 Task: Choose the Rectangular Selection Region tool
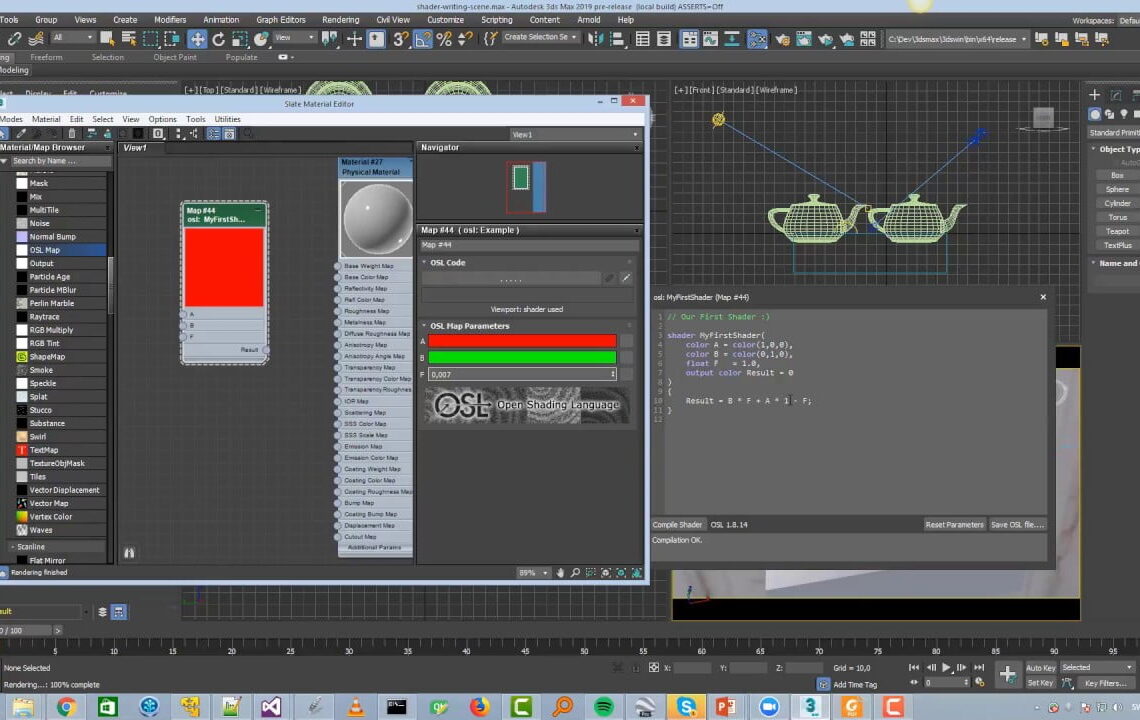click(x=150, y=39)
